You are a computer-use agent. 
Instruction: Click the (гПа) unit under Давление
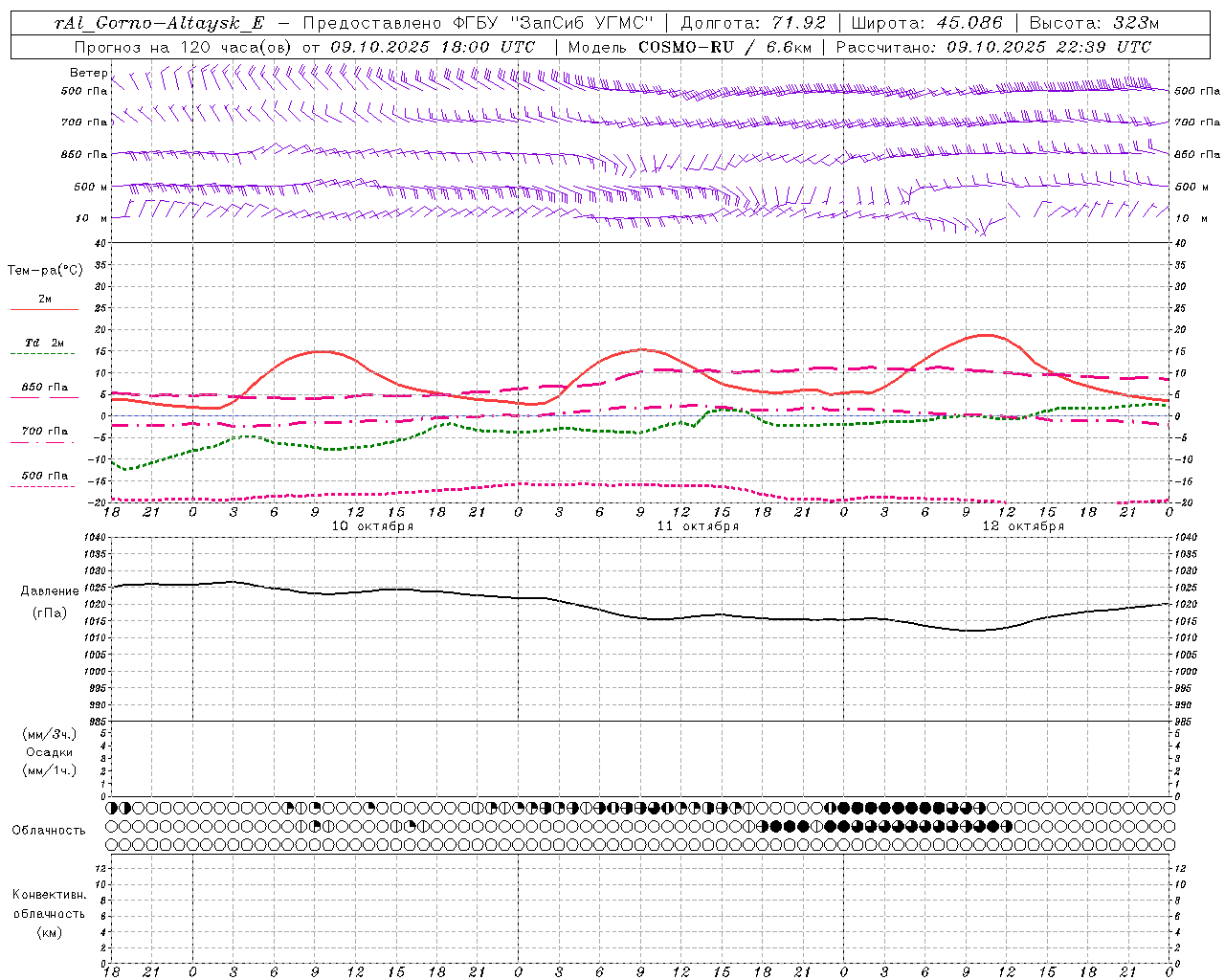[x=50, y=612]
